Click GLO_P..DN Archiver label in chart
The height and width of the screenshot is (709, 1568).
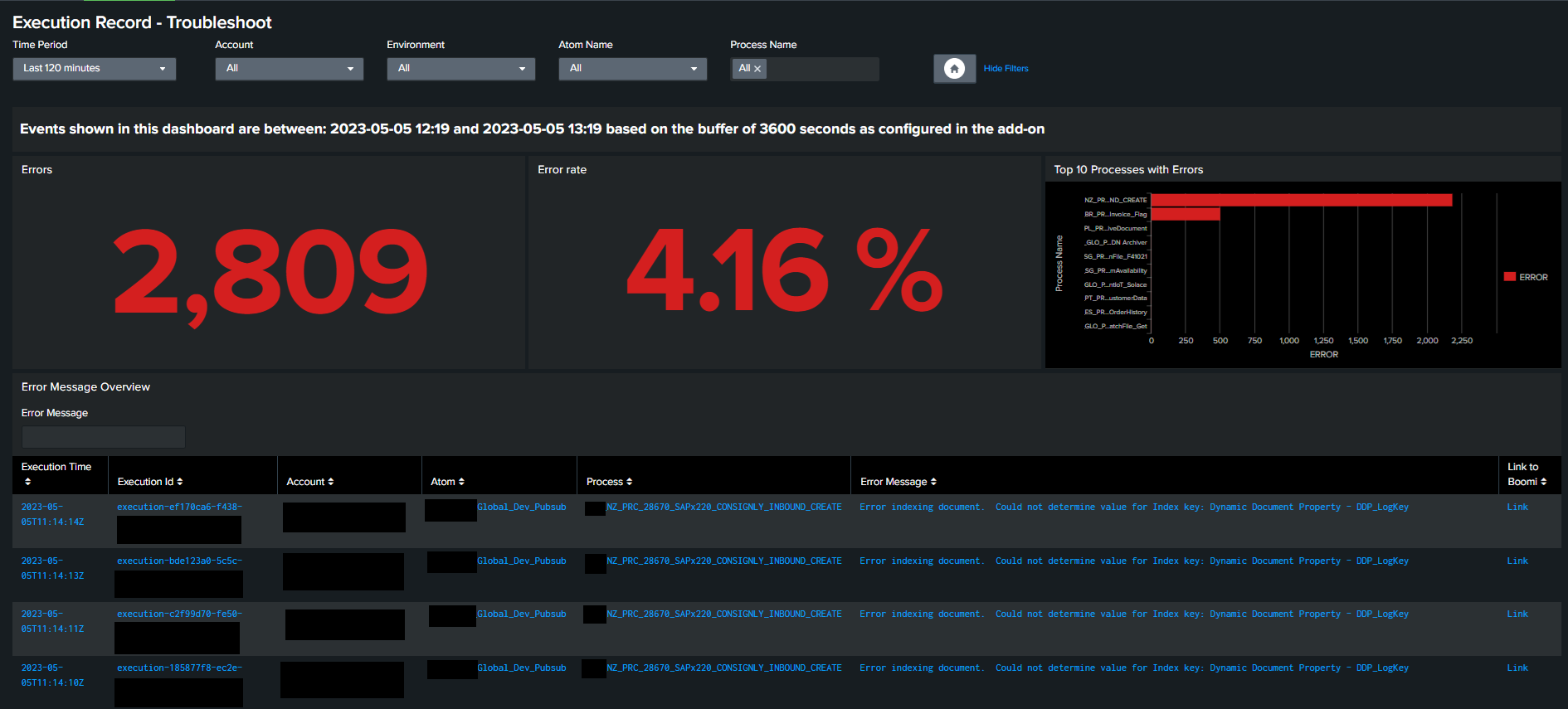[x=1115, y=242]
